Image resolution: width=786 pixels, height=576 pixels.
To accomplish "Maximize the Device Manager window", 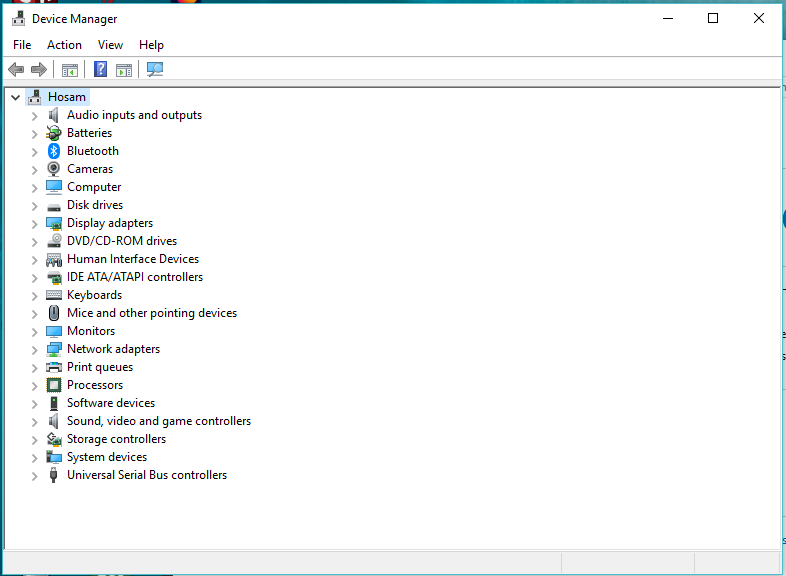I will pyautogui.click(x=713, y=19).
